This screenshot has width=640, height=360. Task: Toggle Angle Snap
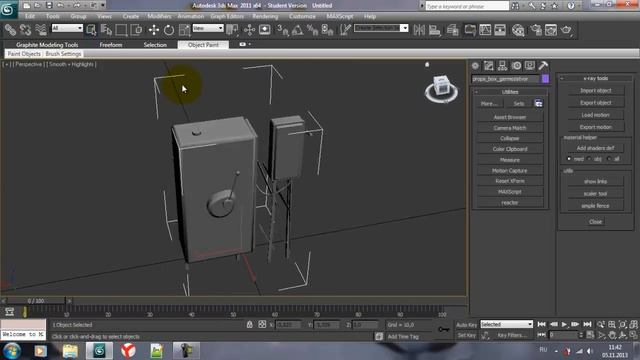pos(298,30)
